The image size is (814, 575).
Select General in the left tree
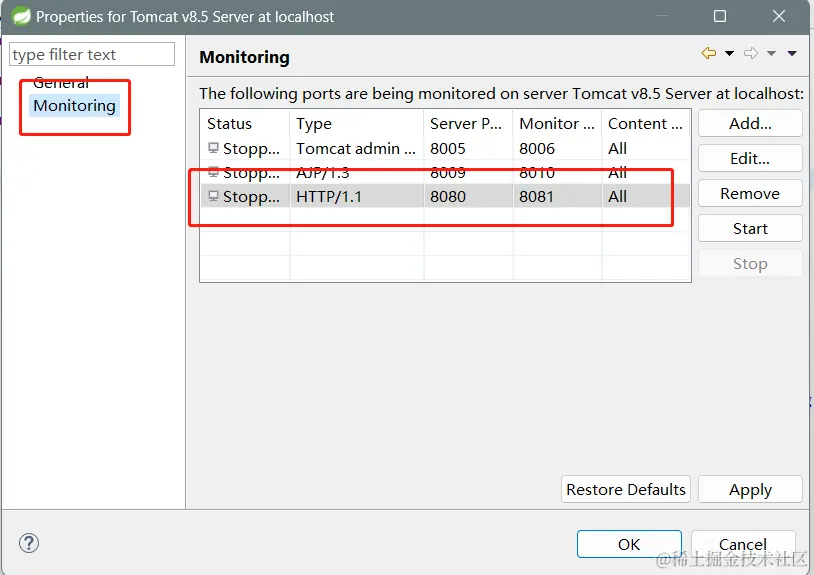click(61, 83)
